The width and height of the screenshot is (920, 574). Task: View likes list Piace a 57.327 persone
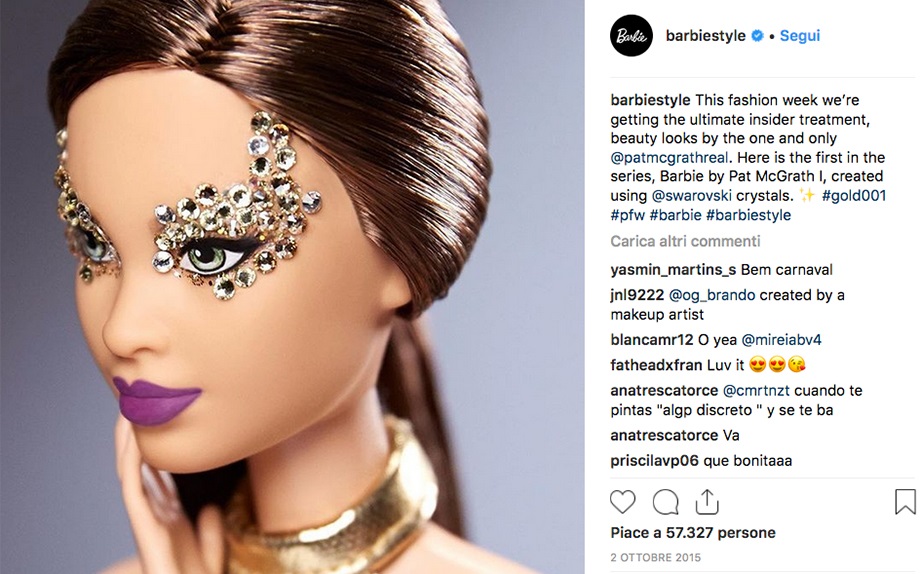(693, 532)
